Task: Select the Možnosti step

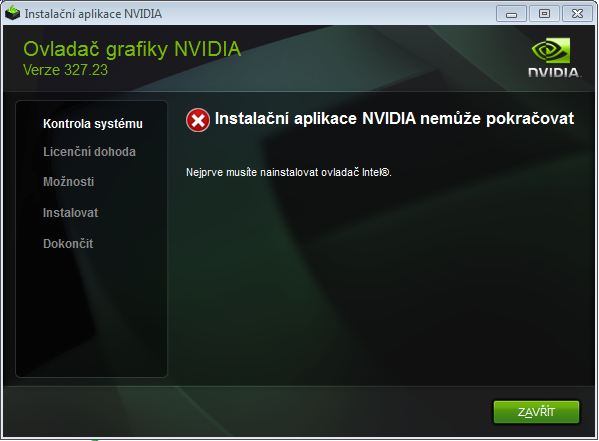Action: coord(68,182)
